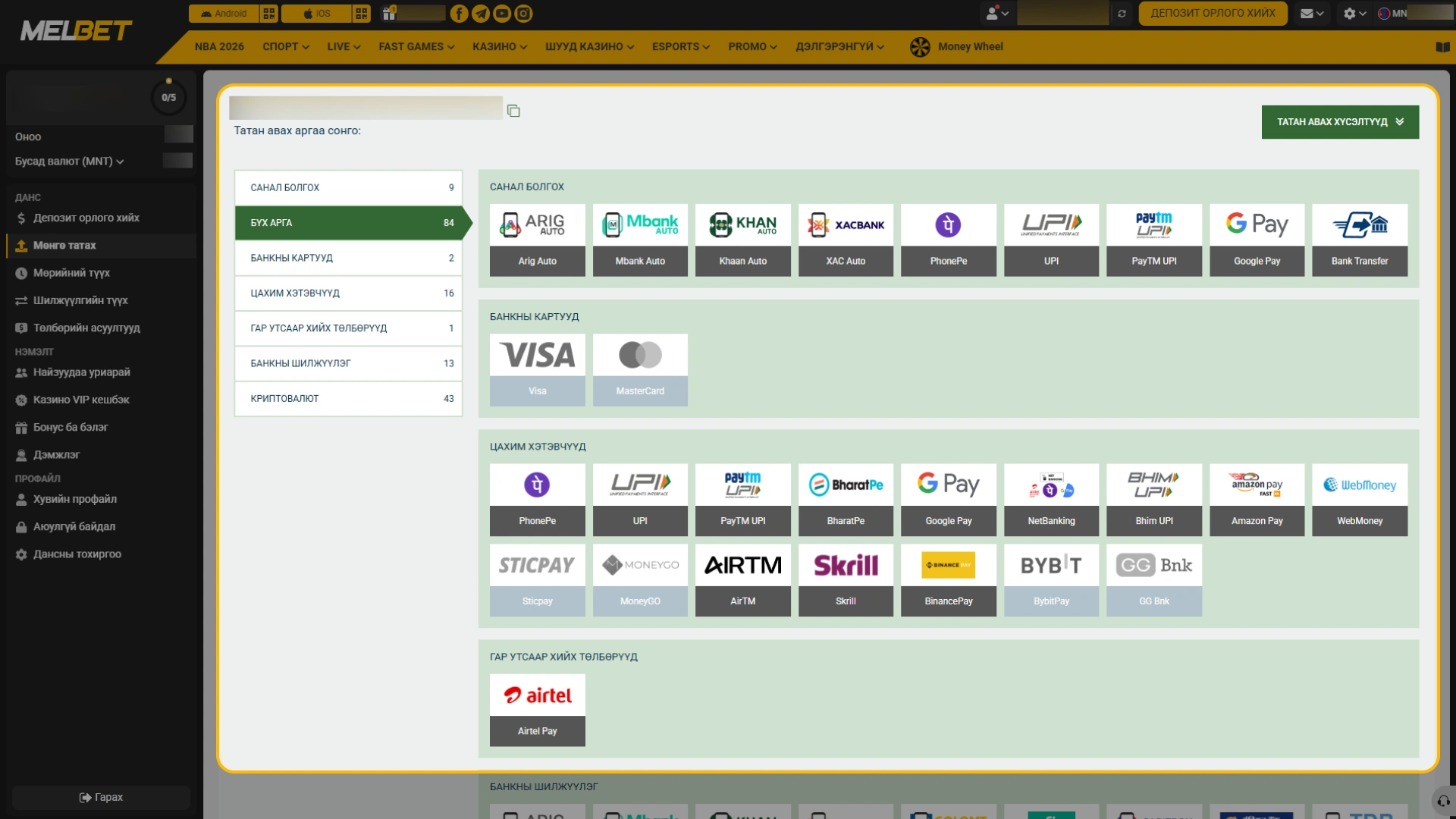Copy the account number with the copy icon
1456x819 pixels.
click(513, 111)
